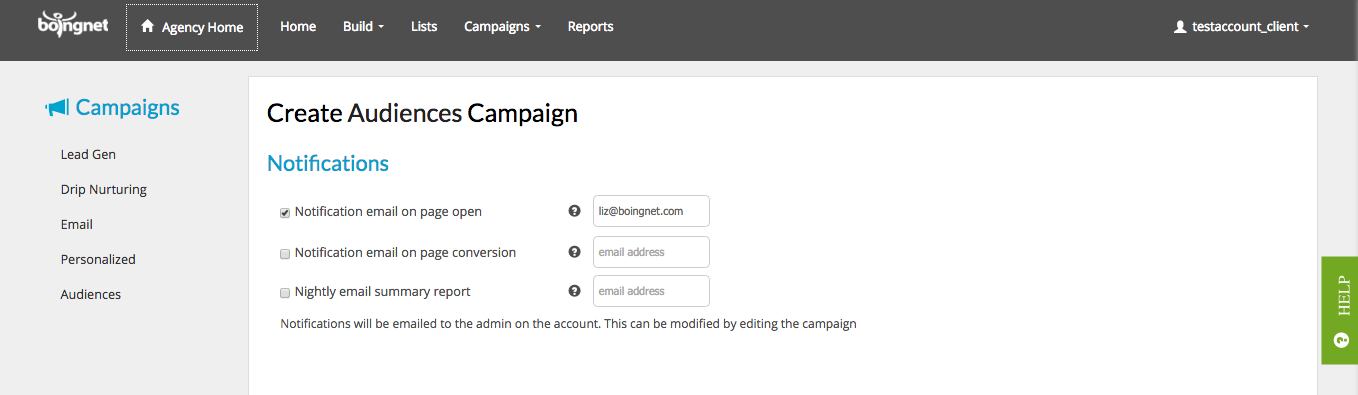
Task: Click the page conversion email address field
Action: click(x=651, y=252)
